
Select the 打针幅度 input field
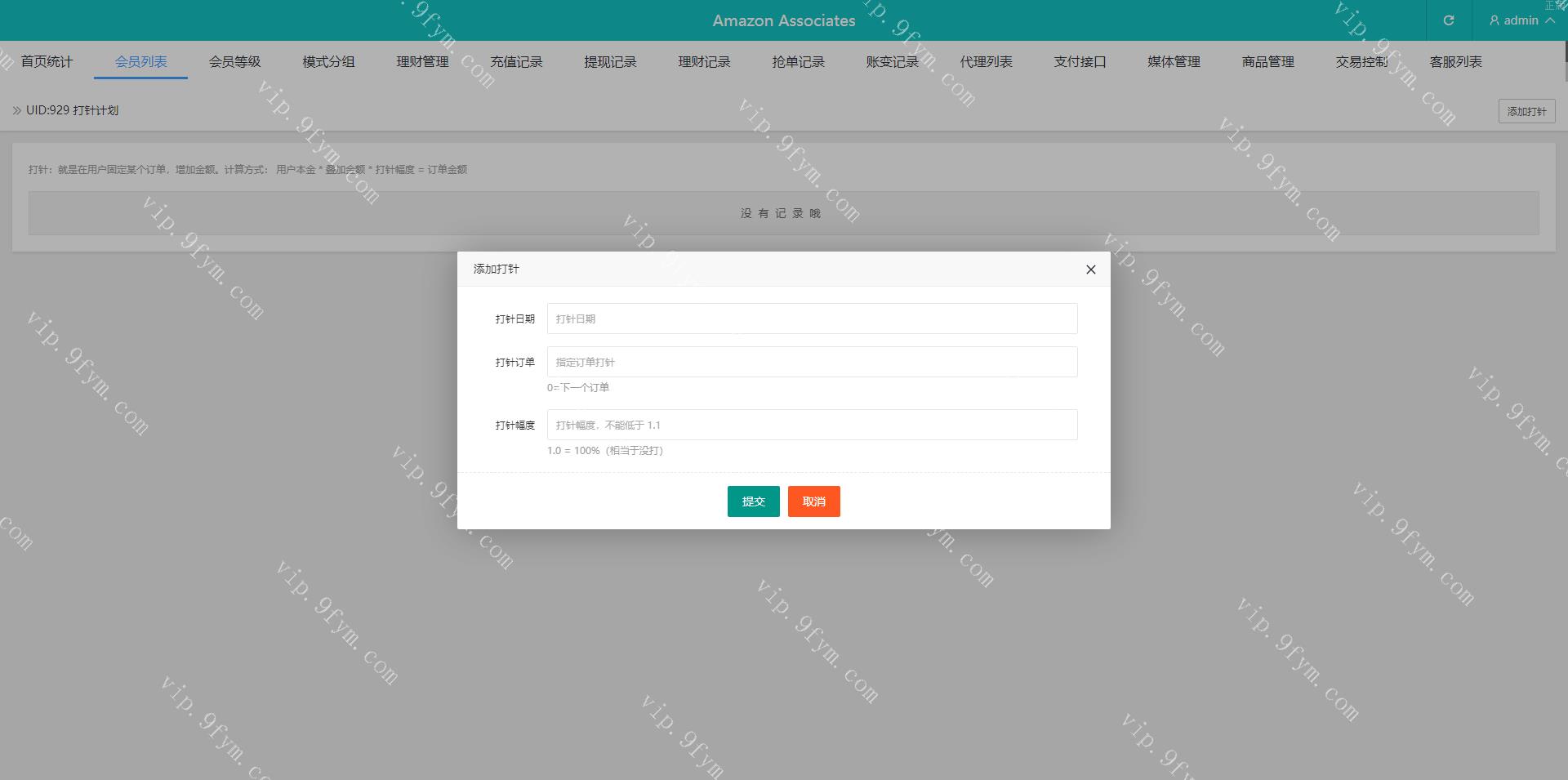pos(812,425)
